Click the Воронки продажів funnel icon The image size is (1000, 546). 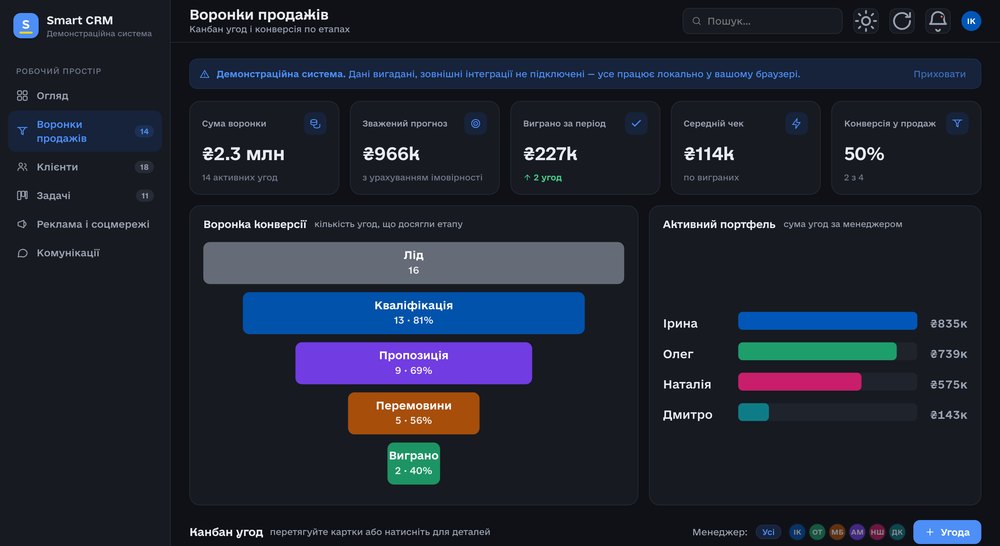22,131
